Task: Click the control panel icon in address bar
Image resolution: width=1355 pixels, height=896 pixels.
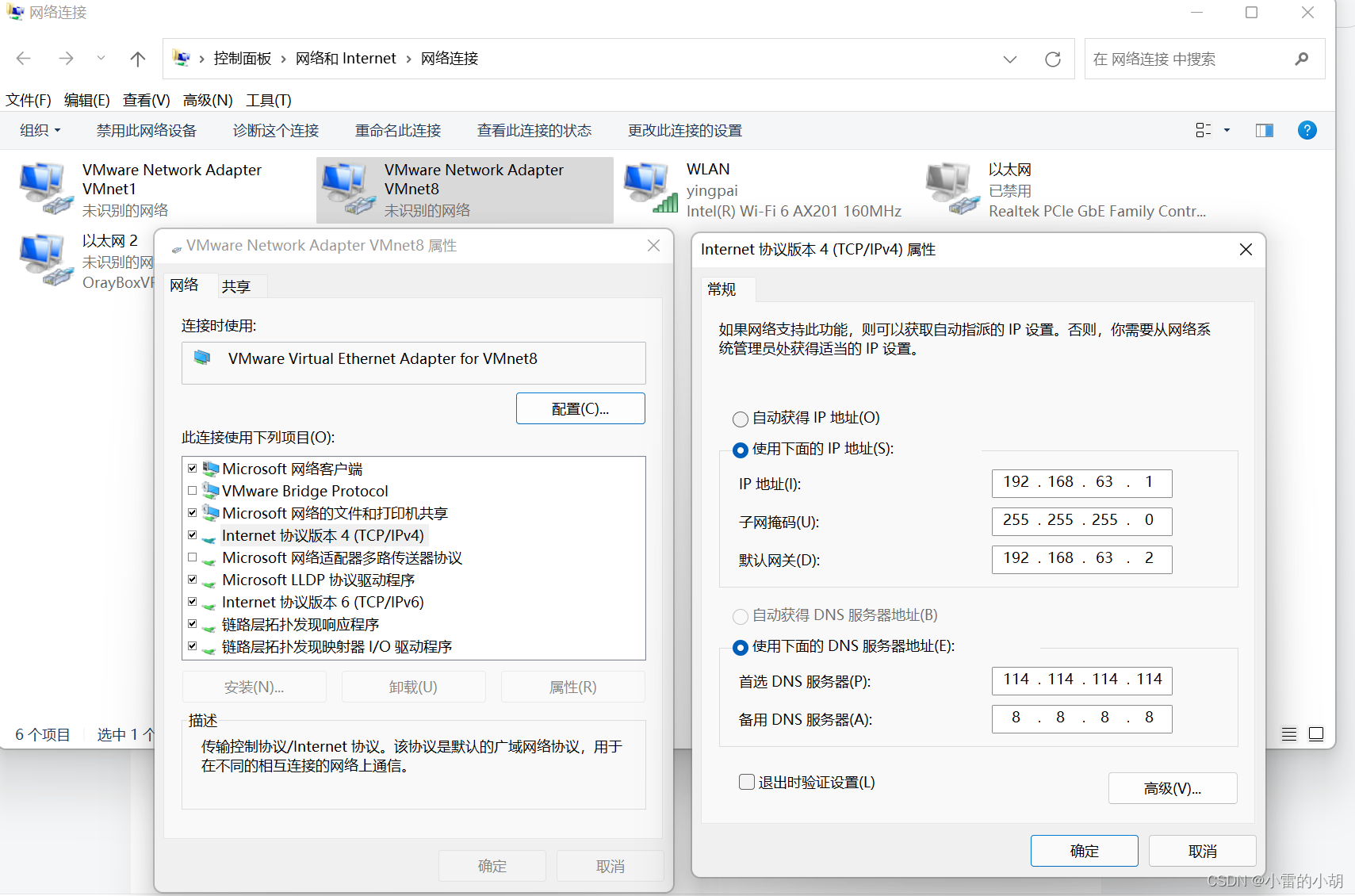Action: (182, 58)
